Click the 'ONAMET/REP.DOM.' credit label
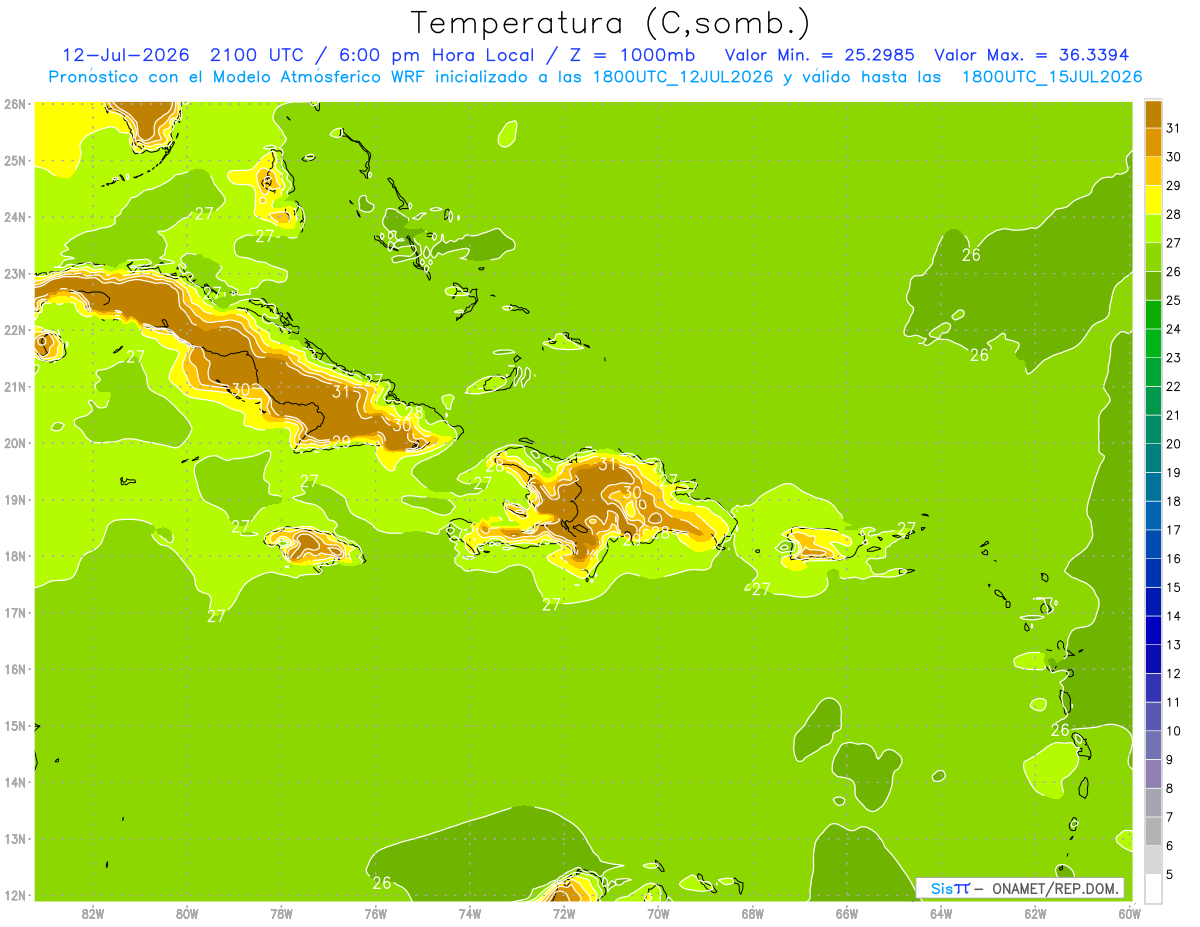 (1056, 888)
